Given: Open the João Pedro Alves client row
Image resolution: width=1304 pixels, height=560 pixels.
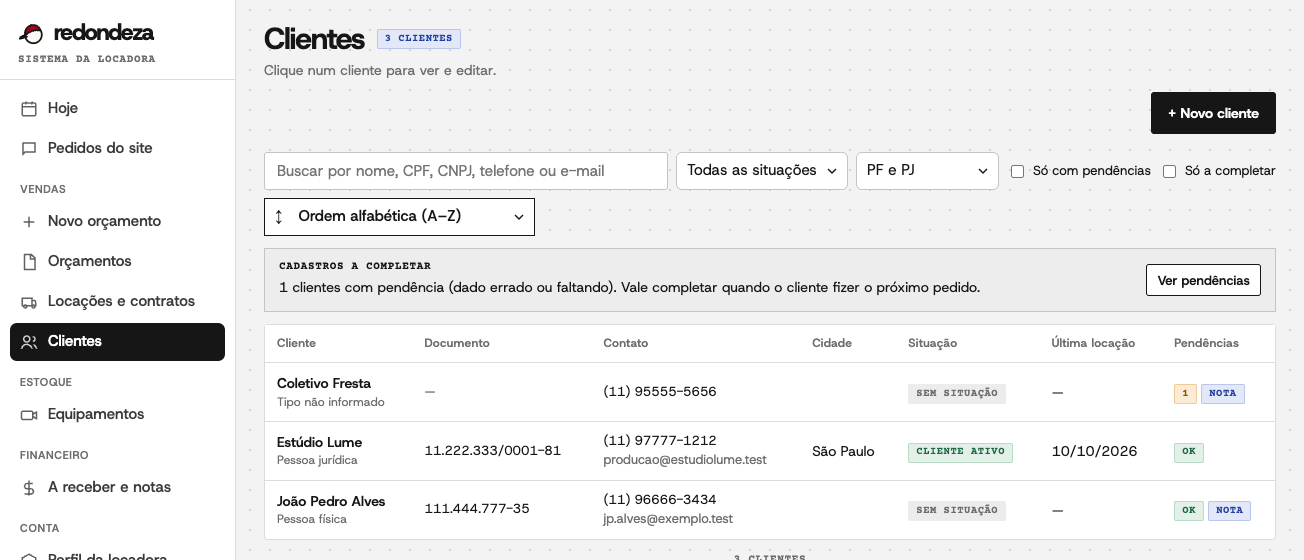Looking at the screenshot, I should pyautogui.click(x=770, y=510).
